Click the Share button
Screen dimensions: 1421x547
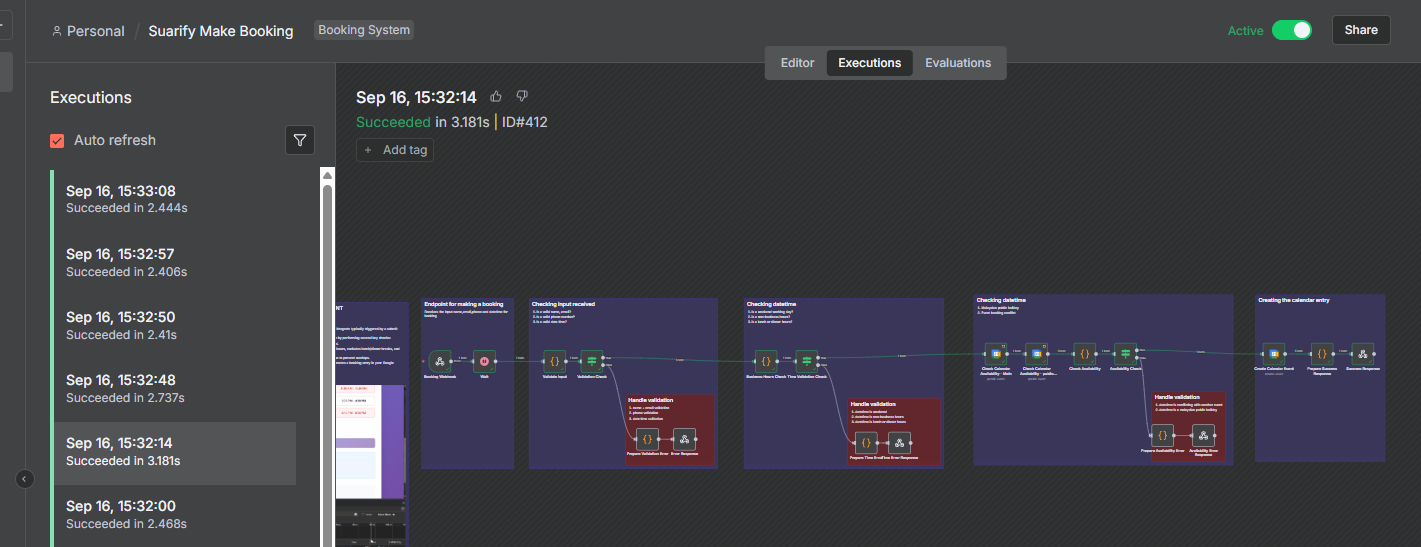pyautogui.click(x=1361, y=30)
